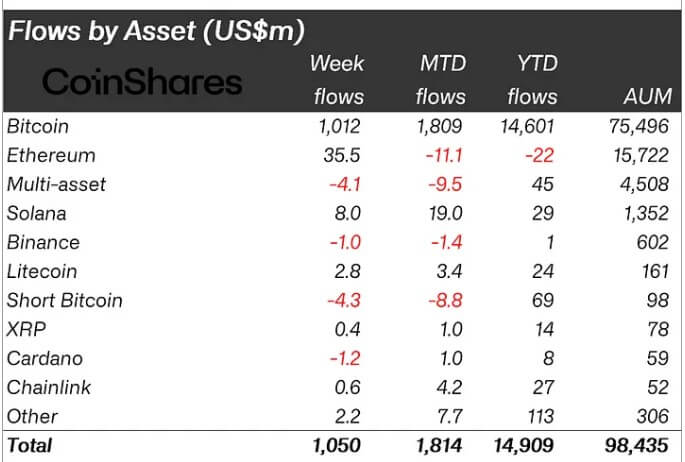Click the XRP row label

click(26, 329)
